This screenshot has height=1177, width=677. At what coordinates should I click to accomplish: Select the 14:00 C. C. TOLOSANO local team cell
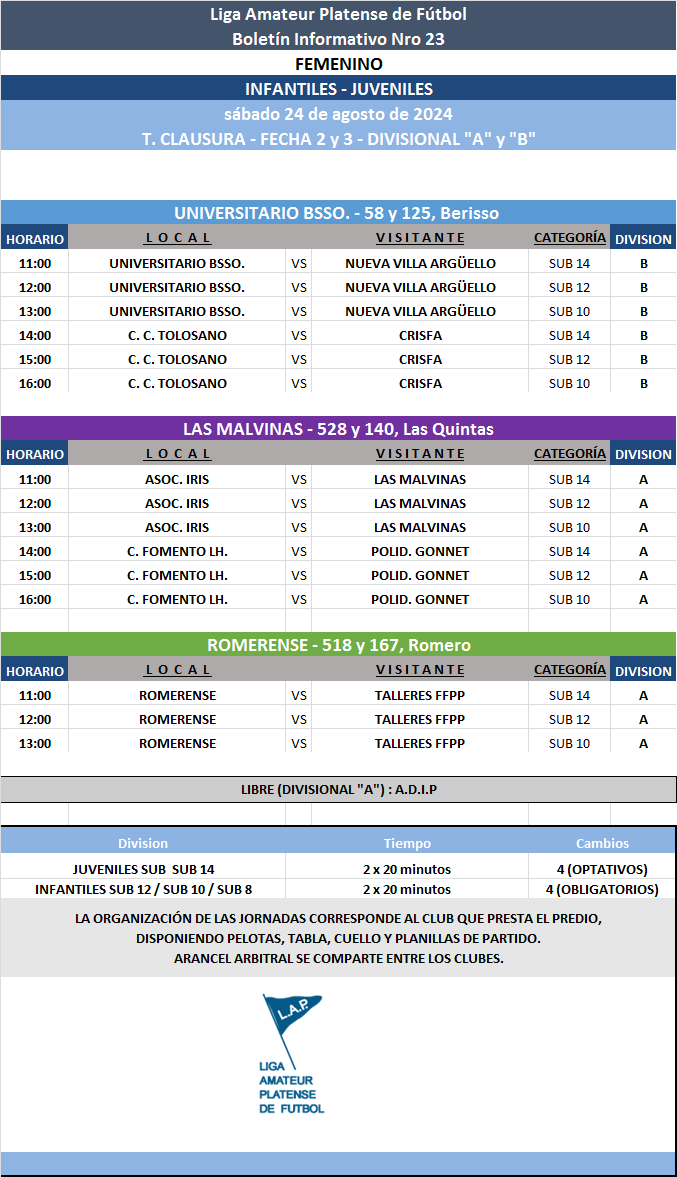point(177,335)
